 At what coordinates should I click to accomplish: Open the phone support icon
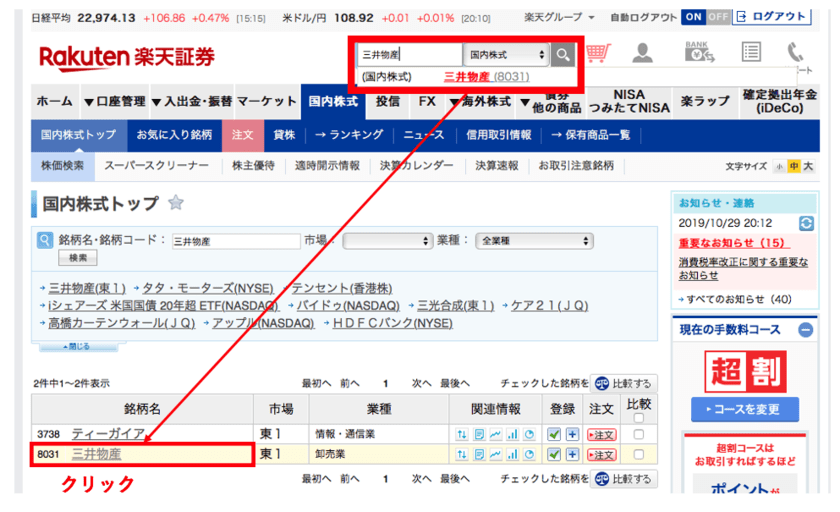[795, 52]
